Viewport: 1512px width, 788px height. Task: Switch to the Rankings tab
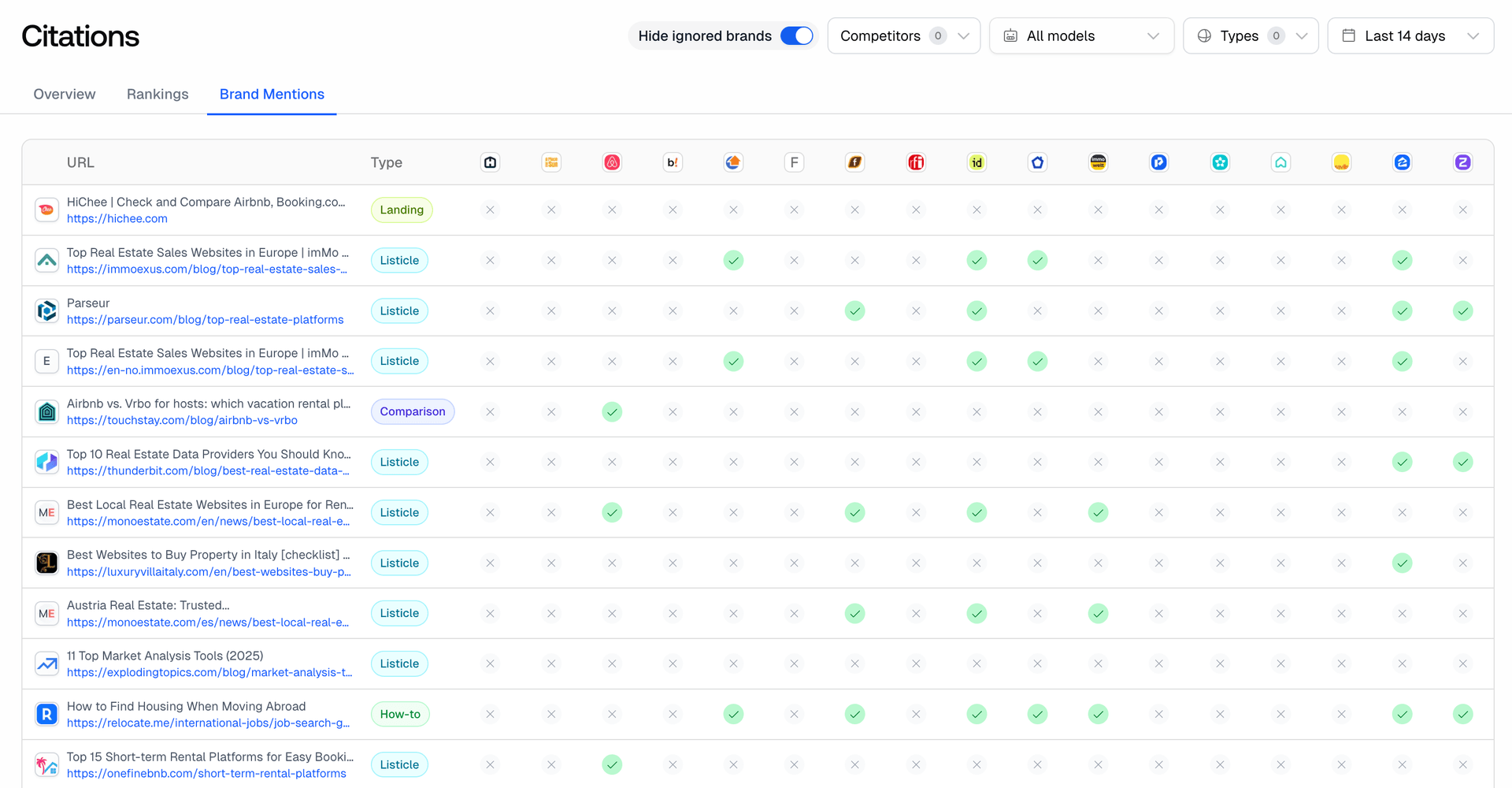[157, 94]
